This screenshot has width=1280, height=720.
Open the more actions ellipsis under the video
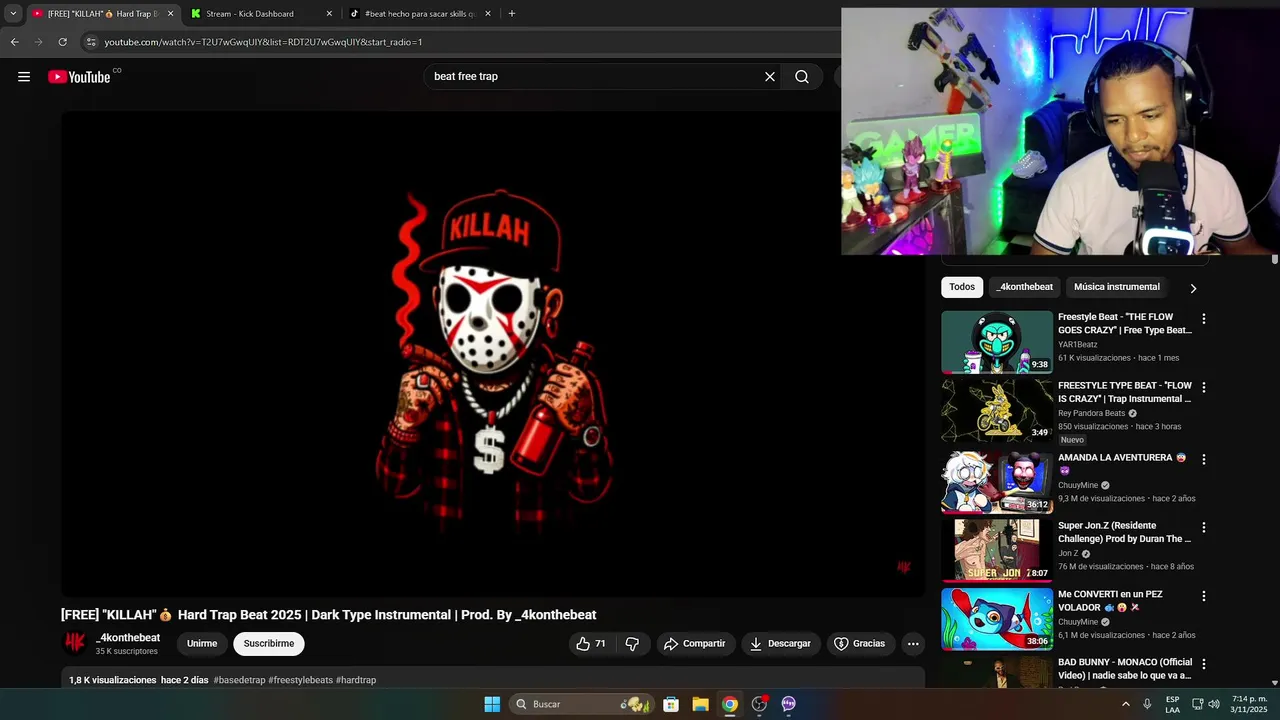(x=913, y=644)
